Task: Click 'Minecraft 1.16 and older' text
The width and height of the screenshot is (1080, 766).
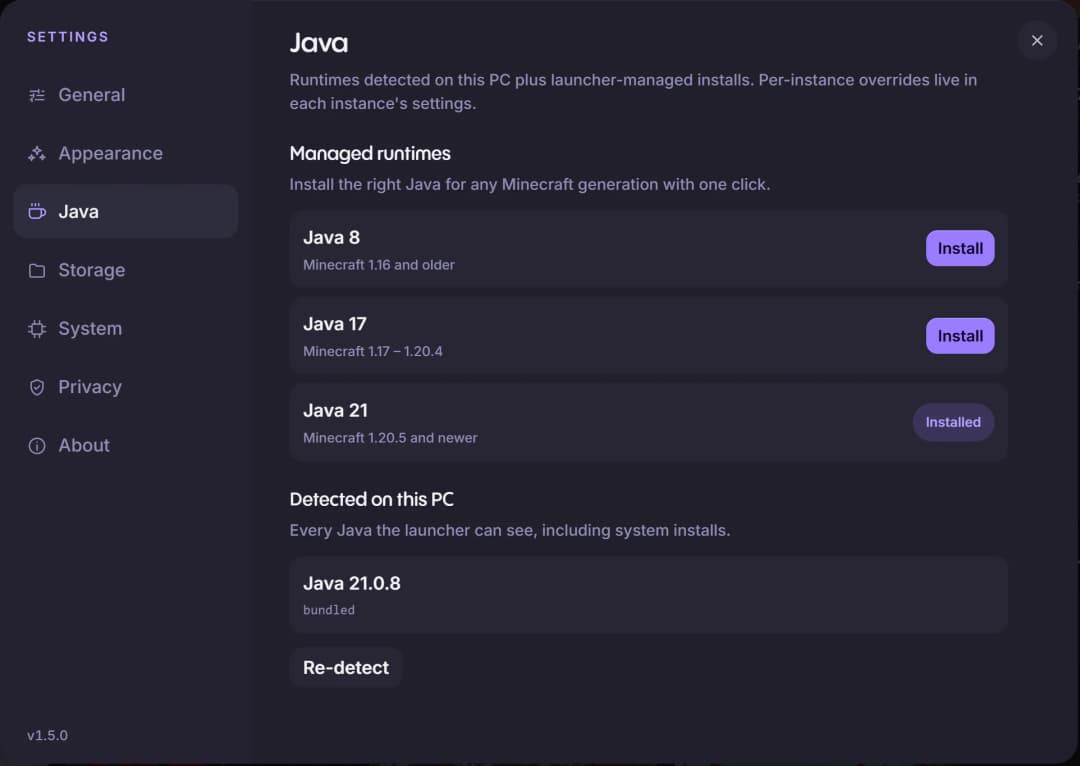Action: pyautogui.click(x=379, y=265)
